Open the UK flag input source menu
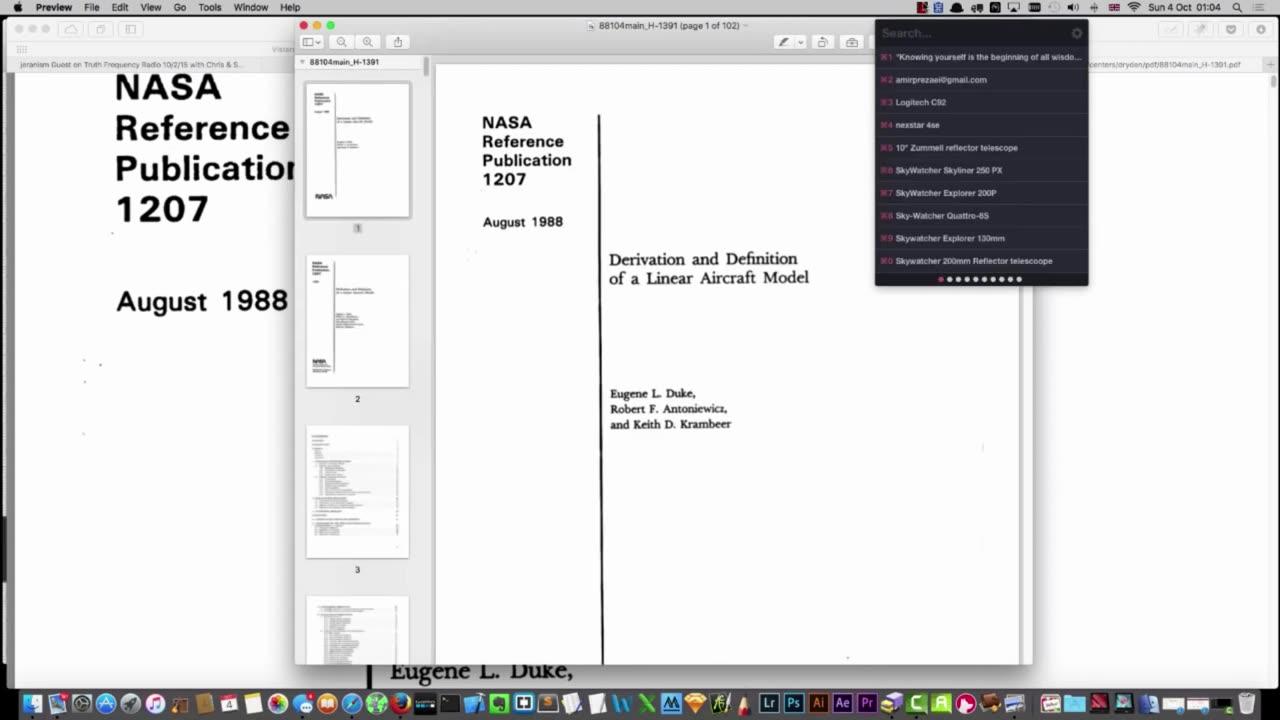 click(x=1114, y=7)
